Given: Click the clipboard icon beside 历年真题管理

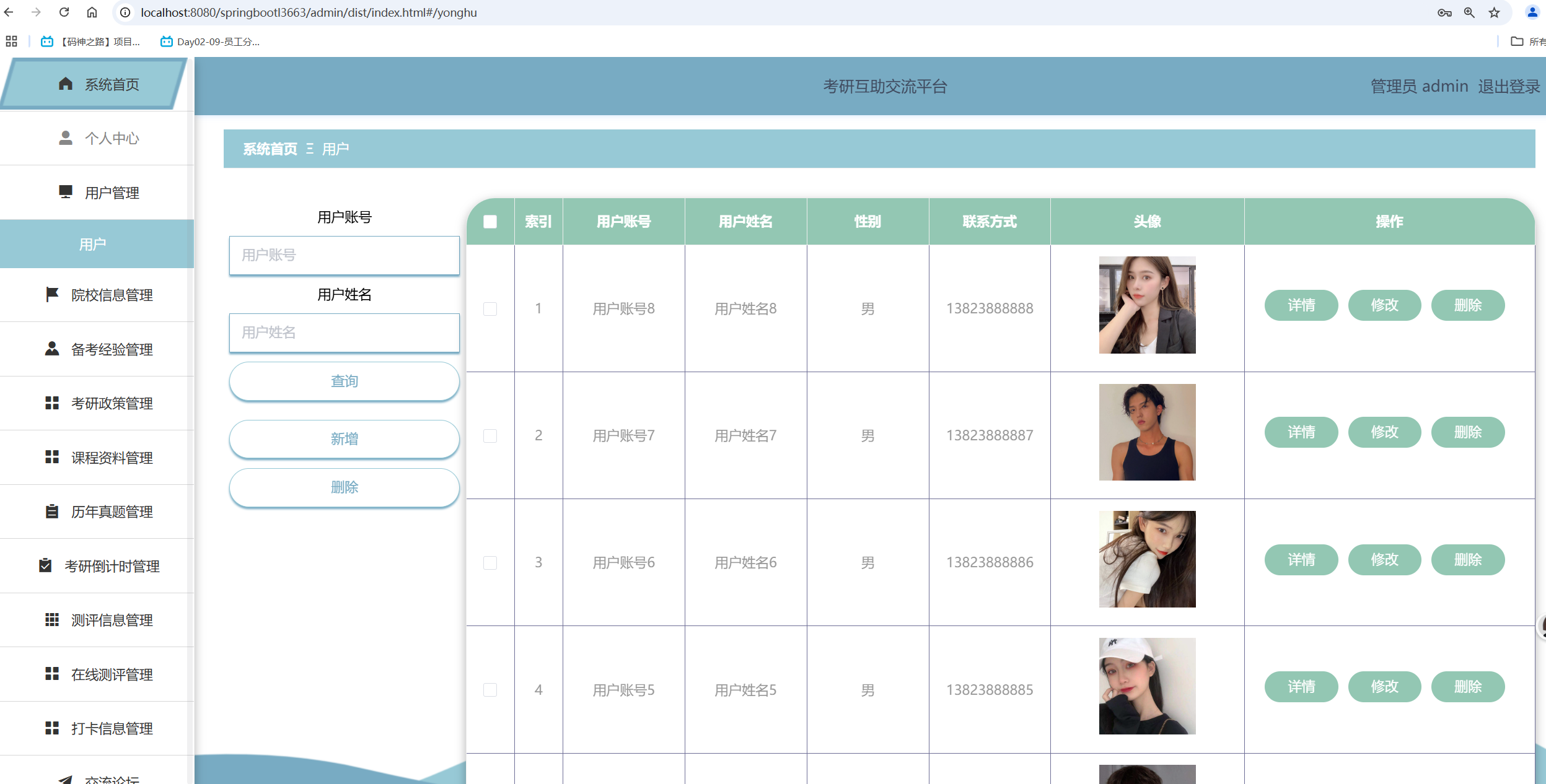Looking at the screenshot, I should pyautogui.click(x=52, y=512).
